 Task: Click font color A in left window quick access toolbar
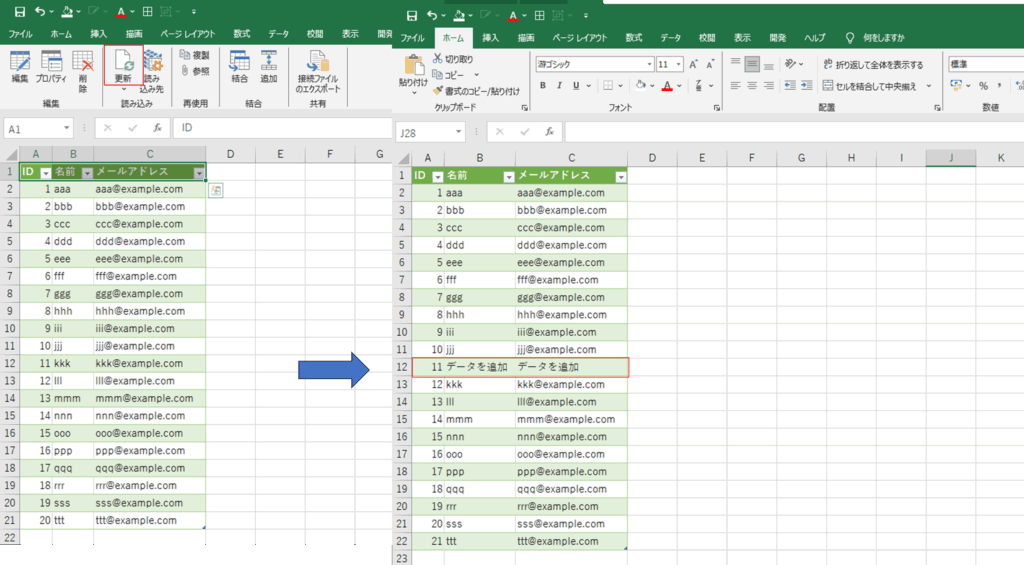(x=120, y=12)
